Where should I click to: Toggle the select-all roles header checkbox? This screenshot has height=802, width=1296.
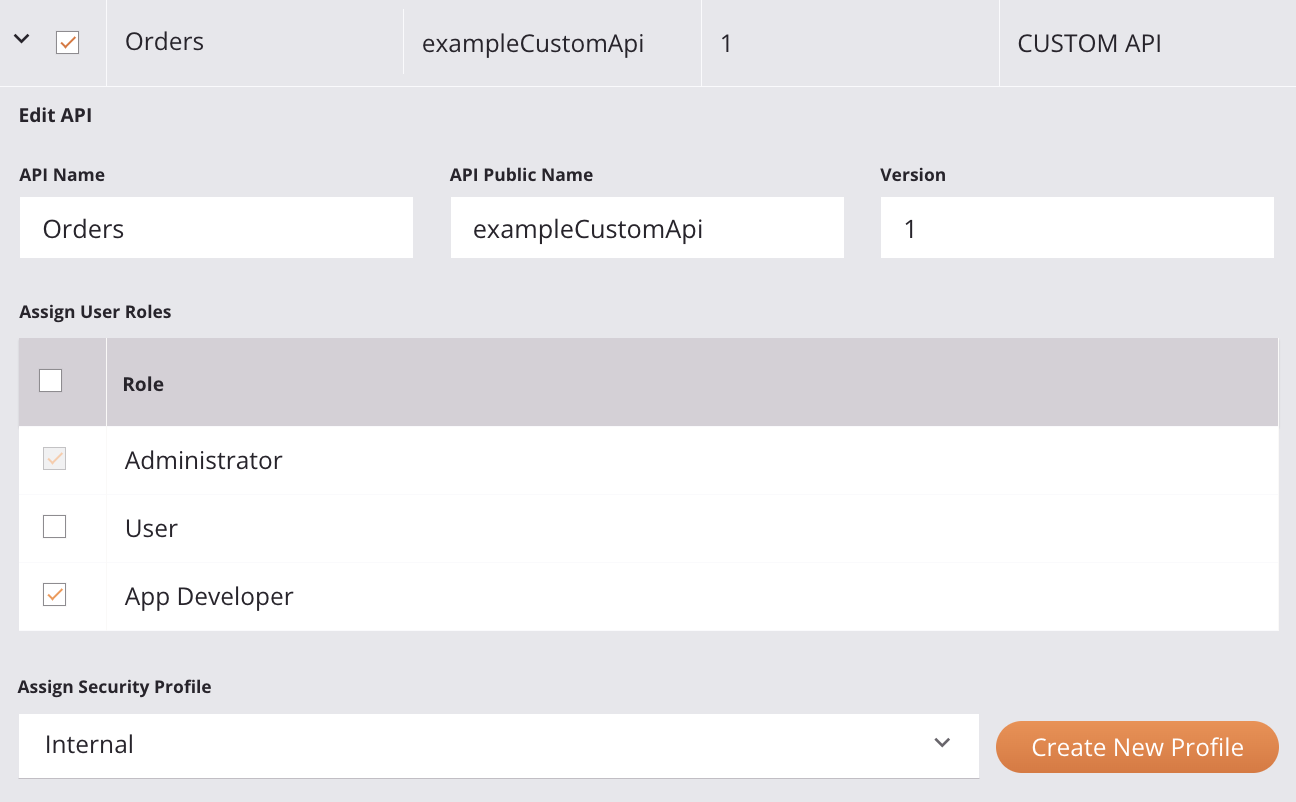(50, 381)
